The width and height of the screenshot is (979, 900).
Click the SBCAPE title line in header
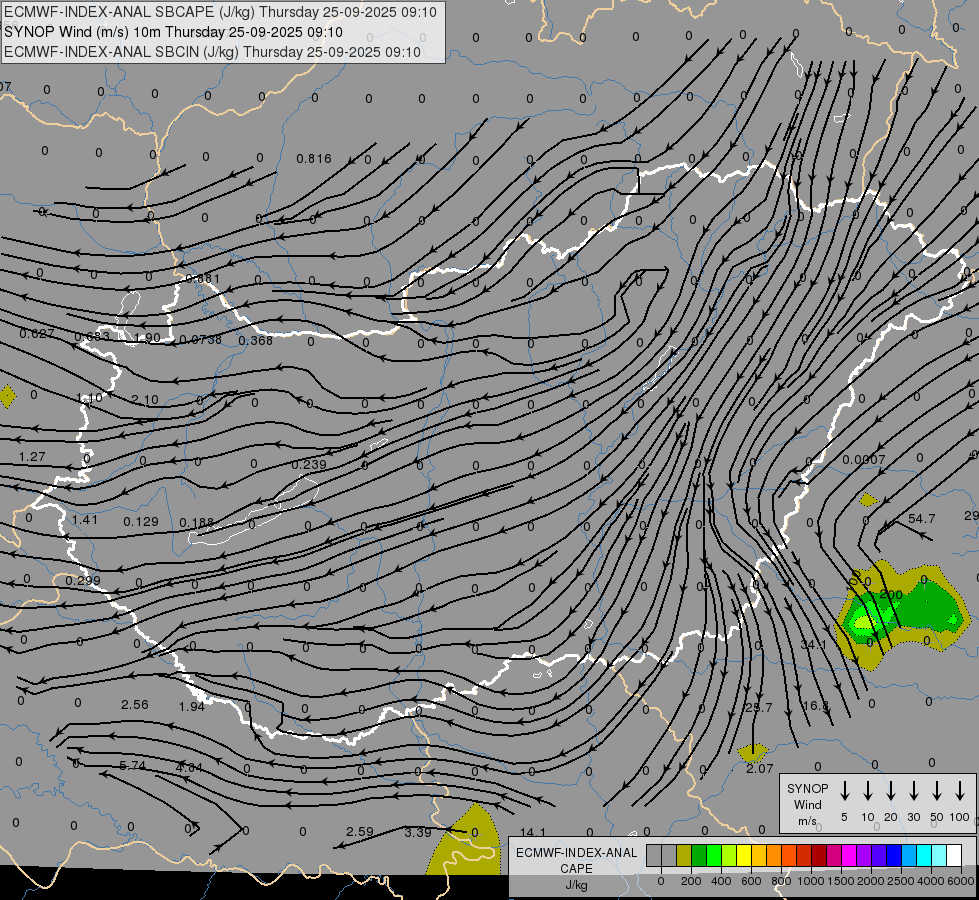click(x=220, y=12)
